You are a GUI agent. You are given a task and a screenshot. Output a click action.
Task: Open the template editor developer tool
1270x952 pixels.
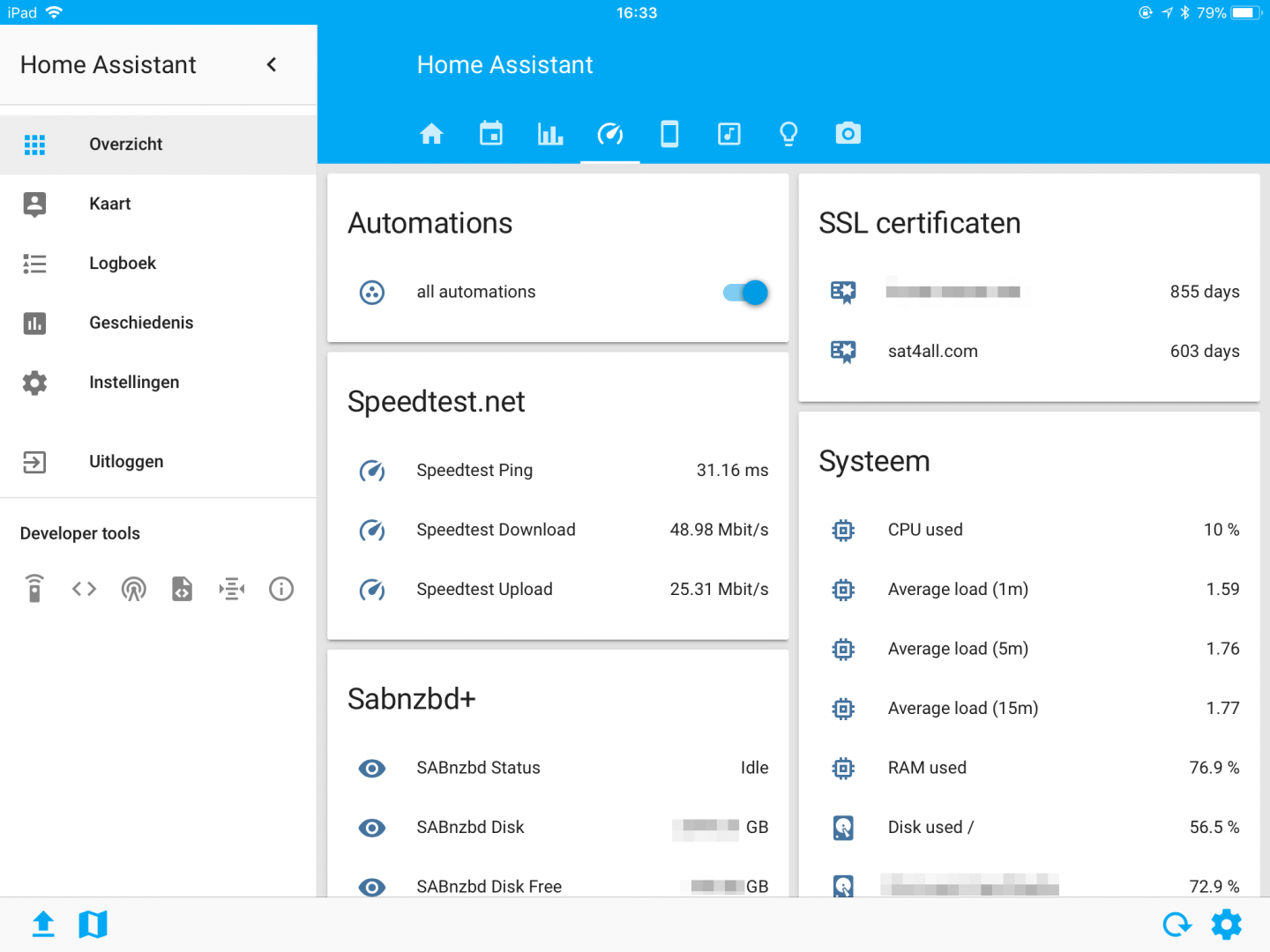click(x=183, y=589)
